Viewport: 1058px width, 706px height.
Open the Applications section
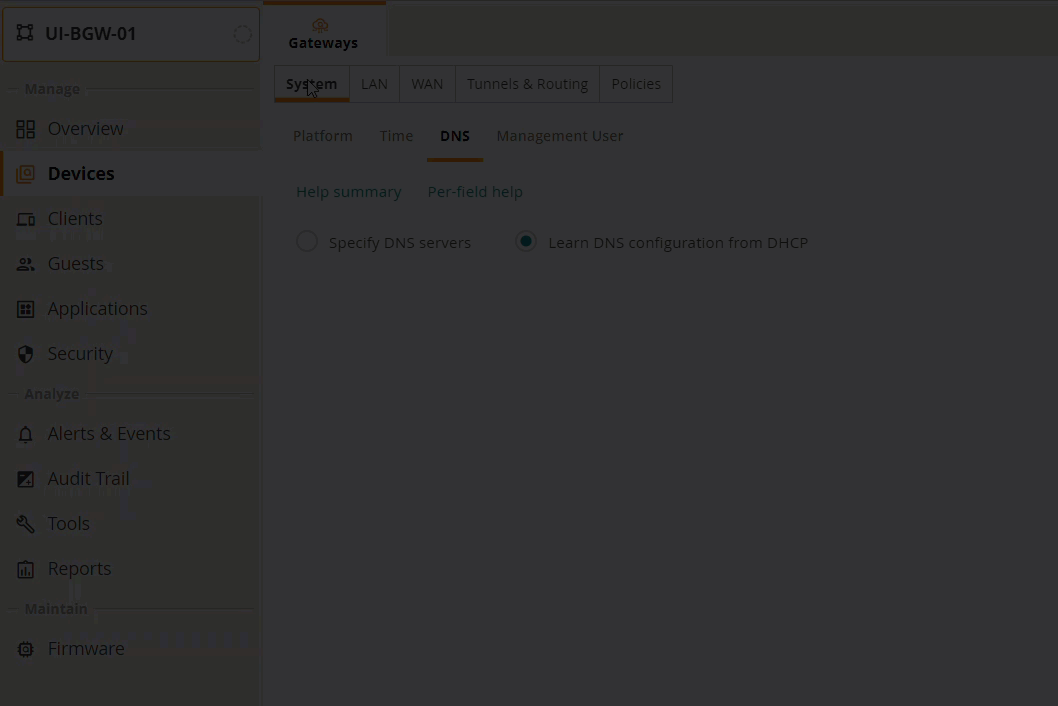pos(97,308)
